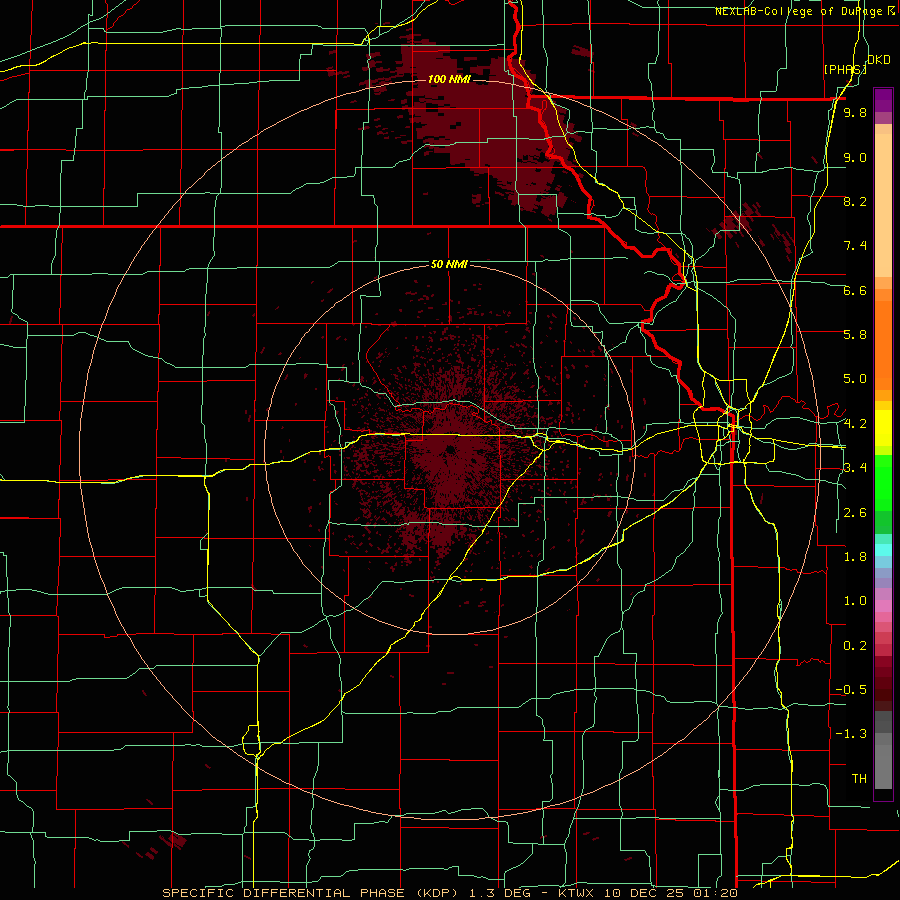
Task: Click the 5.0 value on color scale
Action: tap(855, 379)
